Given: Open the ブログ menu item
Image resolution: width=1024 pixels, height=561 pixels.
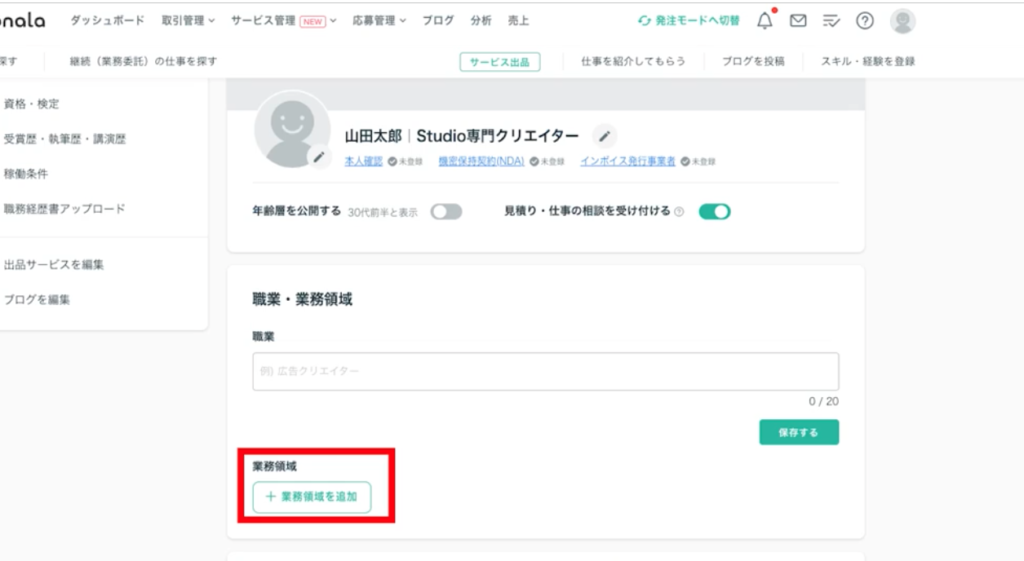Looking at the screenshot, I should (438, 21).
